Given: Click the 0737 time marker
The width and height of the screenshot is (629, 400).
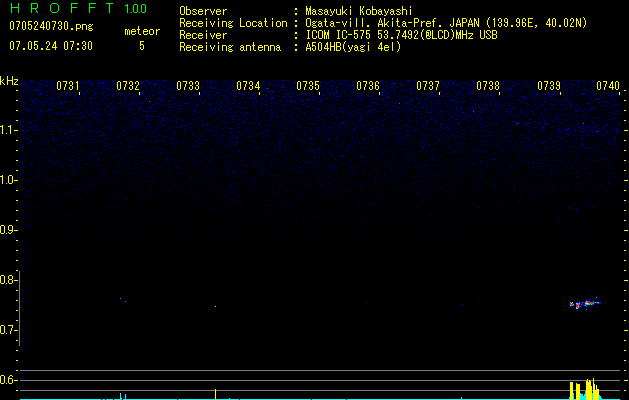Looking at the screenshot, I should 428,86.
